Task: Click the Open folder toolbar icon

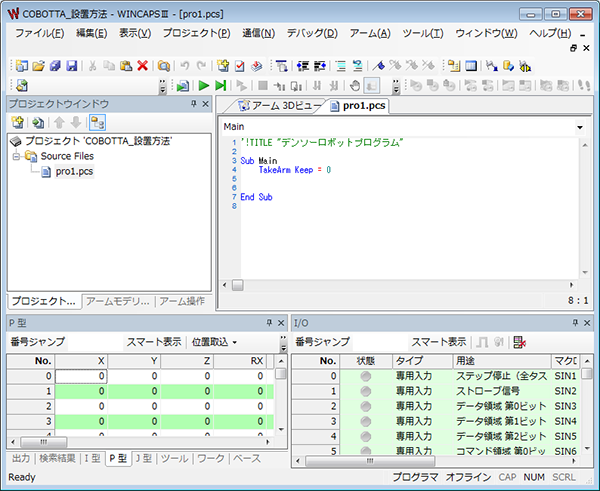Action: [x=38, y=65]
